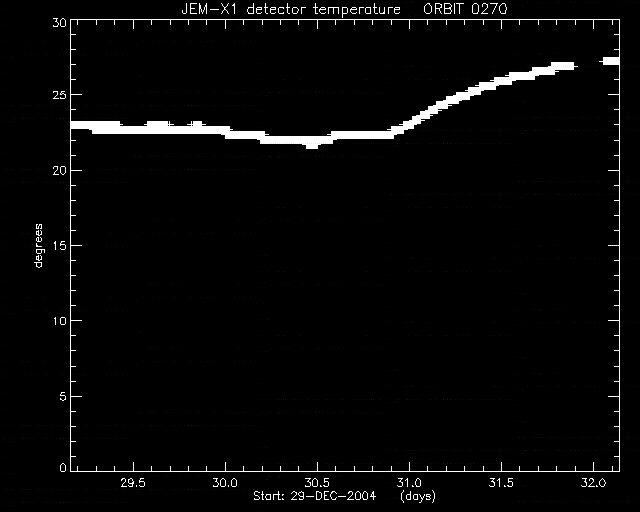Image resolution: width=640 pixels, height=512 pixels.
Task: Click the x-axis label 31.0
Action: coord(409,483)
